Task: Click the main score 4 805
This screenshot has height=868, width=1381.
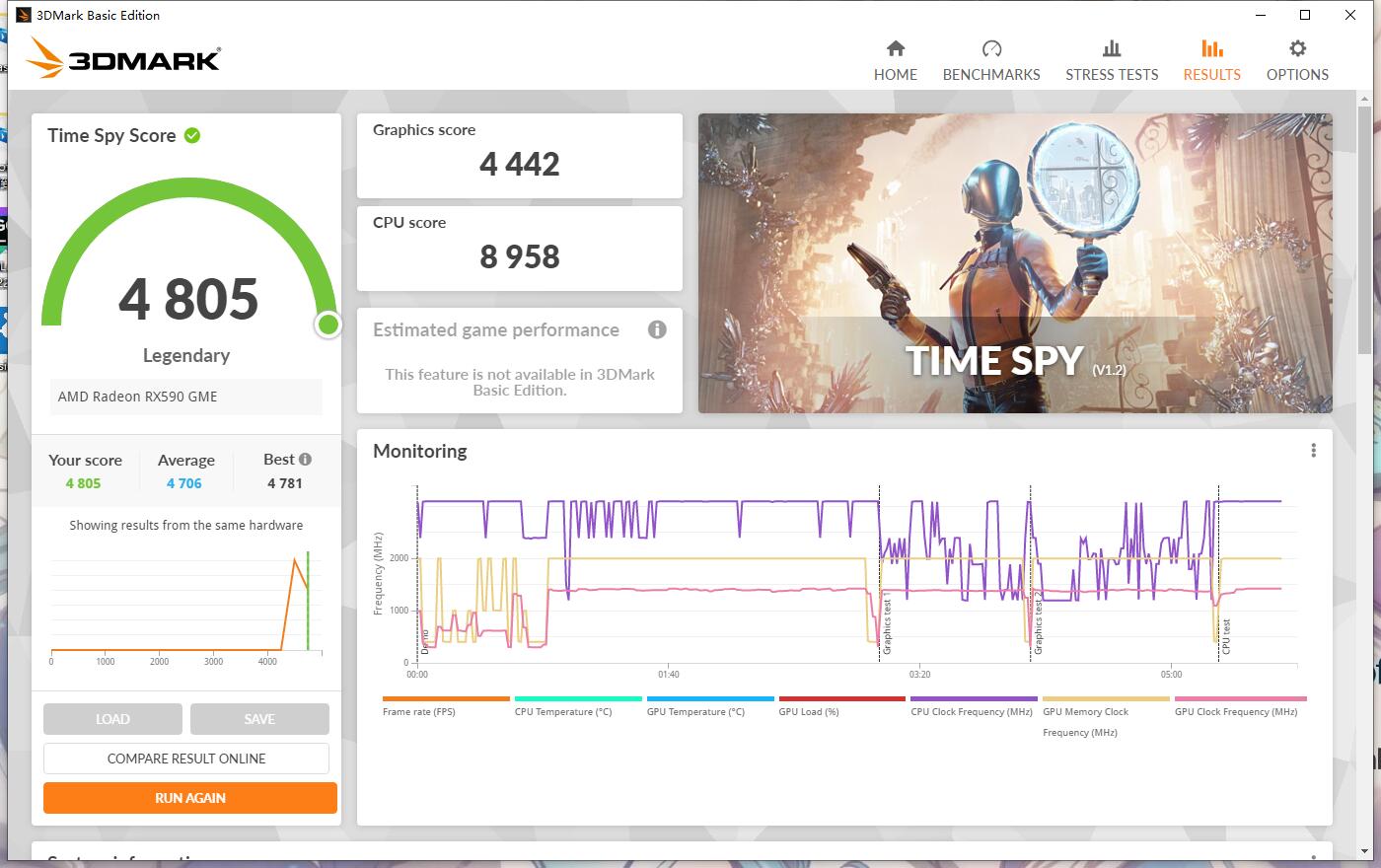Action: 188,299
